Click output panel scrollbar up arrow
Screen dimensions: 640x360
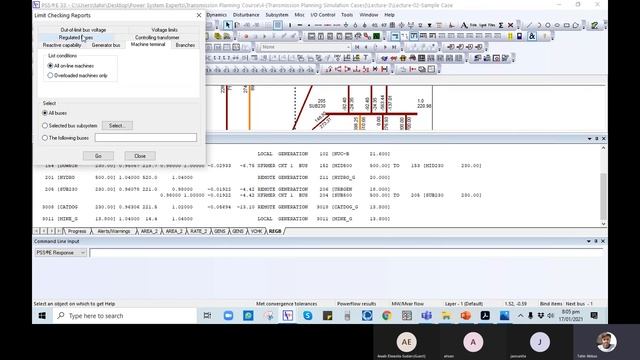pyautogui.click(x=603, y=148)
